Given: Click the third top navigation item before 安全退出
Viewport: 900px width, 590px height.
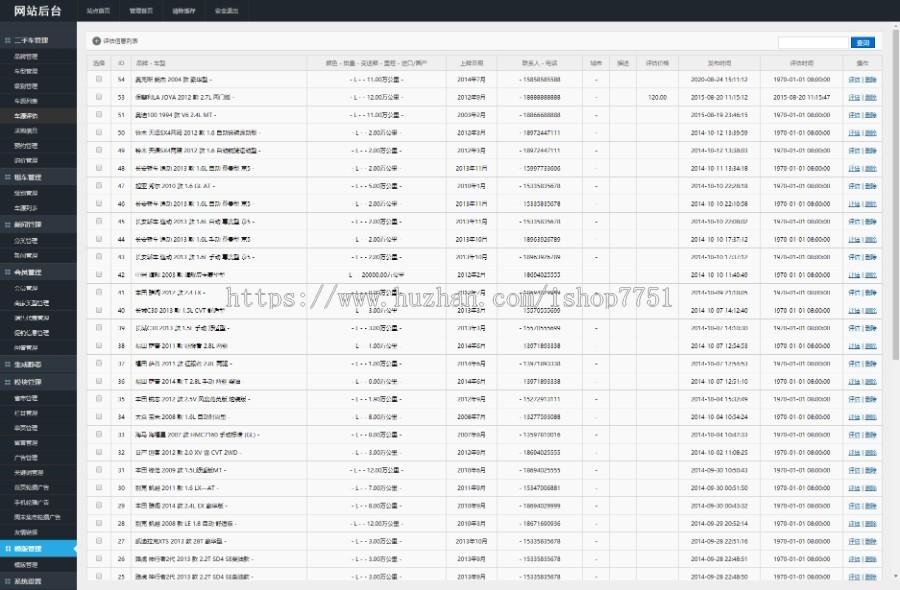Looking at the screenshot, I should [184, 11].
